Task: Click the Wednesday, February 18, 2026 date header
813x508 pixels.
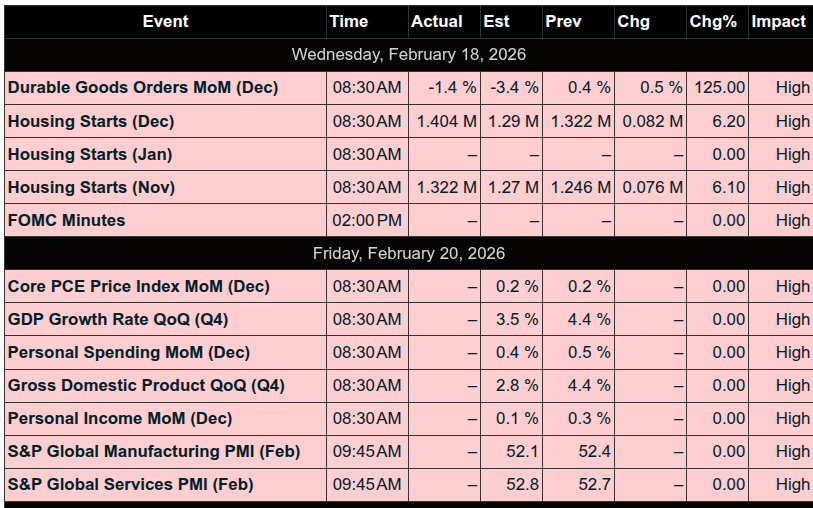Action: click(408, 54)
